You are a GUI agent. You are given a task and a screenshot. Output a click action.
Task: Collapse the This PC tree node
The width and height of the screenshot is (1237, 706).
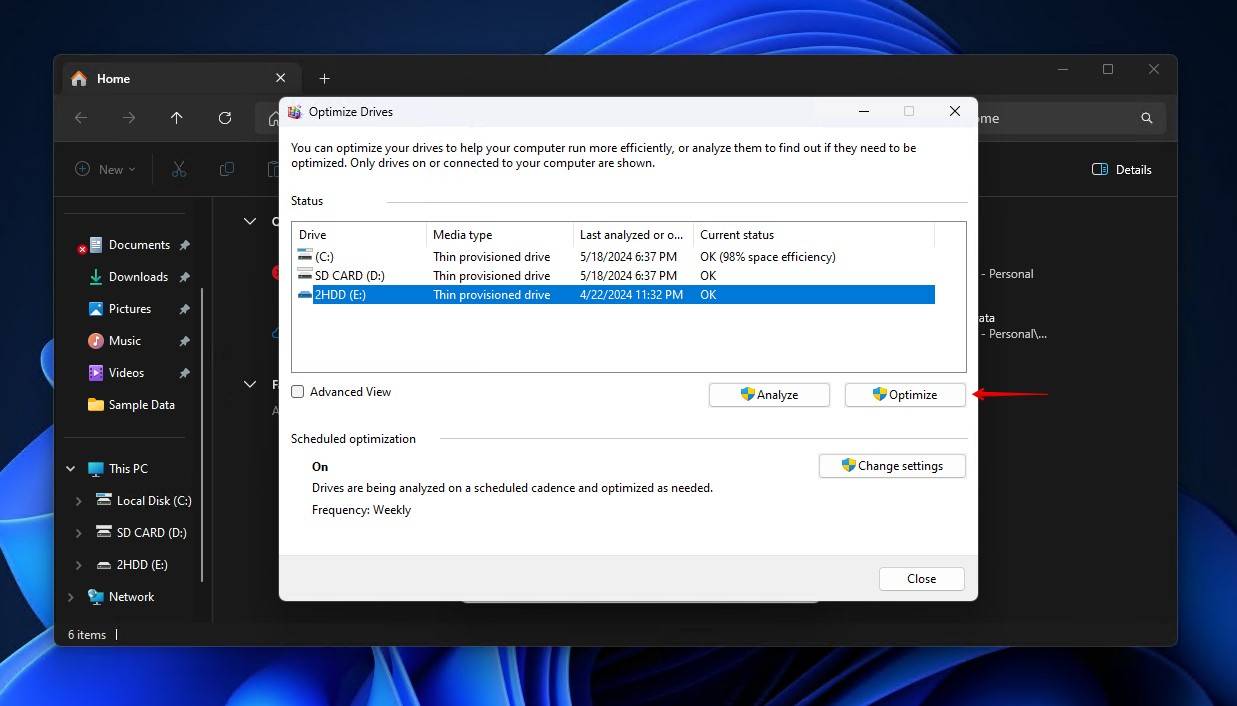click(x=71, y=469)
